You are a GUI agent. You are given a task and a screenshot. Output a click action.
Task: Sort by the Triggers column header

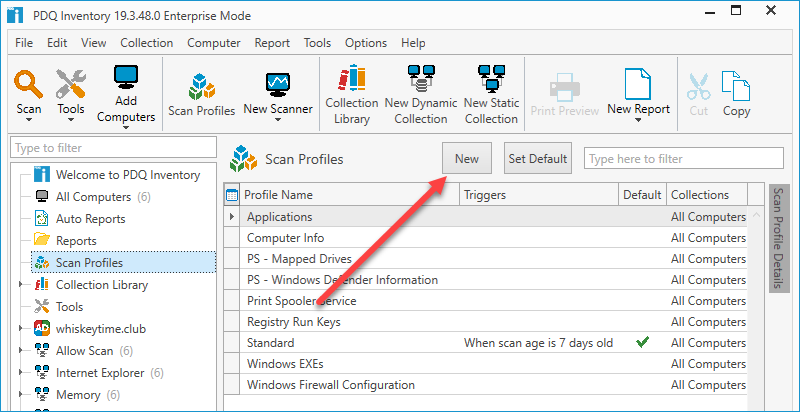coord(538,195)
